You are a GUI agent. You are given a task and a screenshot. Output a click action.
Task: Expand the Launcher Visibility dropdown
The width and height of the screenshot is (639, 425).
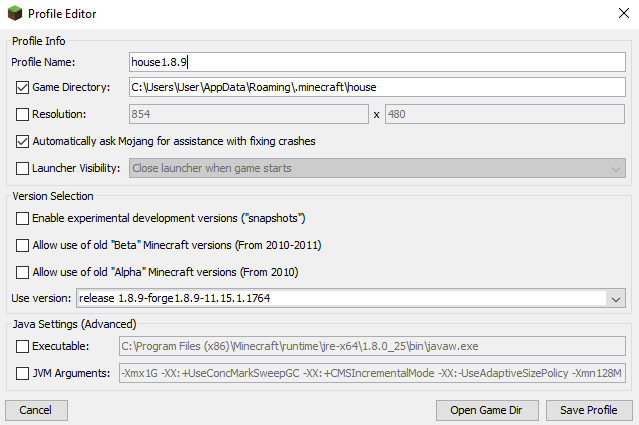(x=615, y=169)
